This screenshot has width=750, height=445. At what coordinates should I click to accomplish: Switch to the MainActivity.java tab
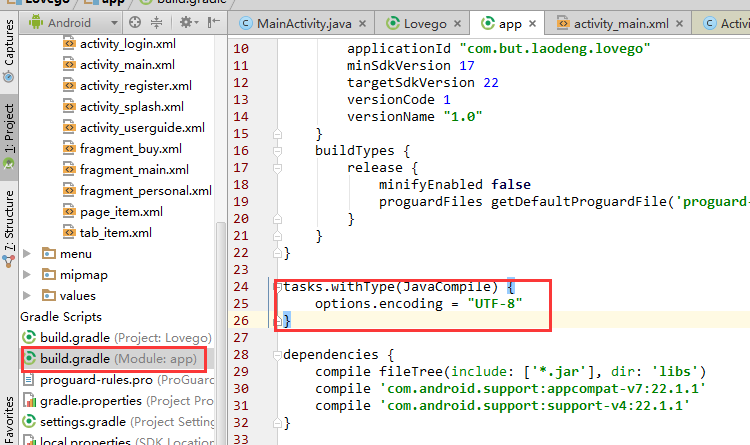[304, 23]
